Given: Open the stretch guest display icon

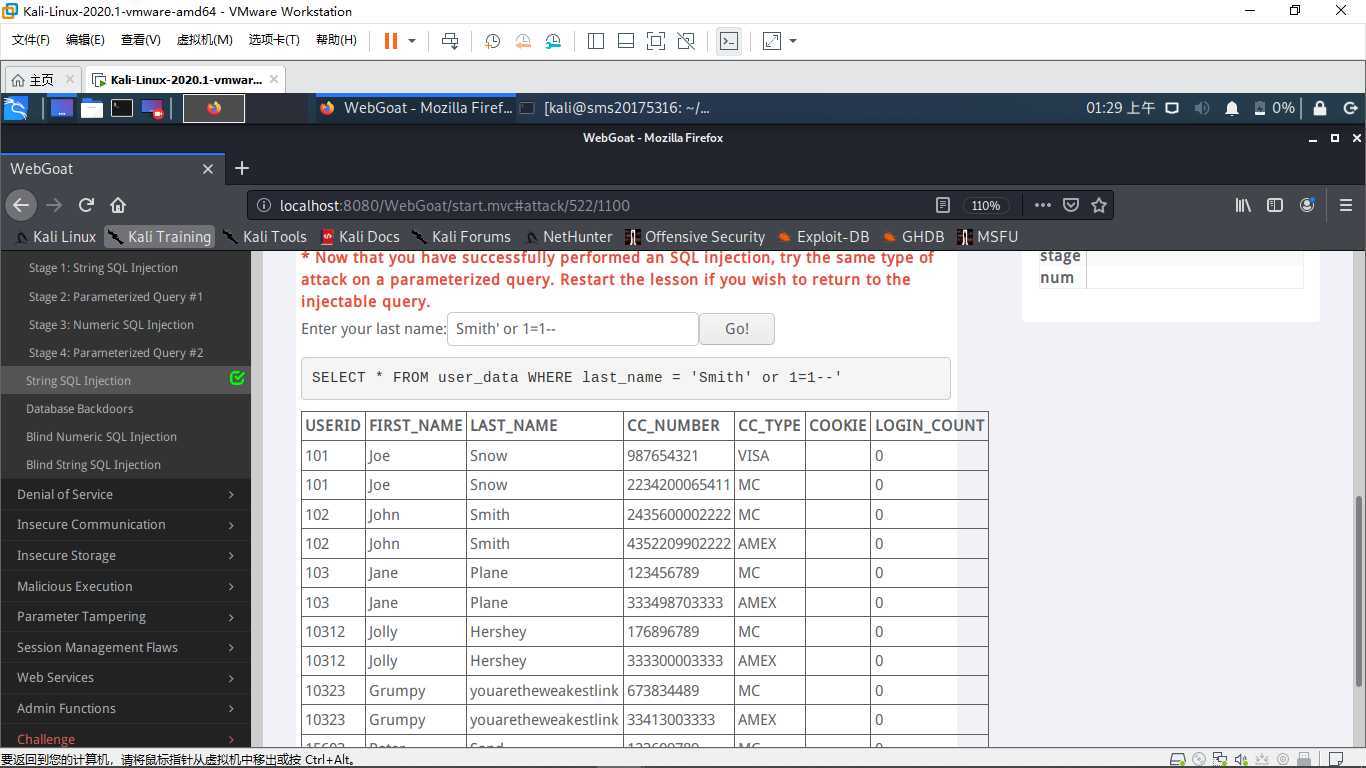Looking at the screenshot, I should click(772, 41).
